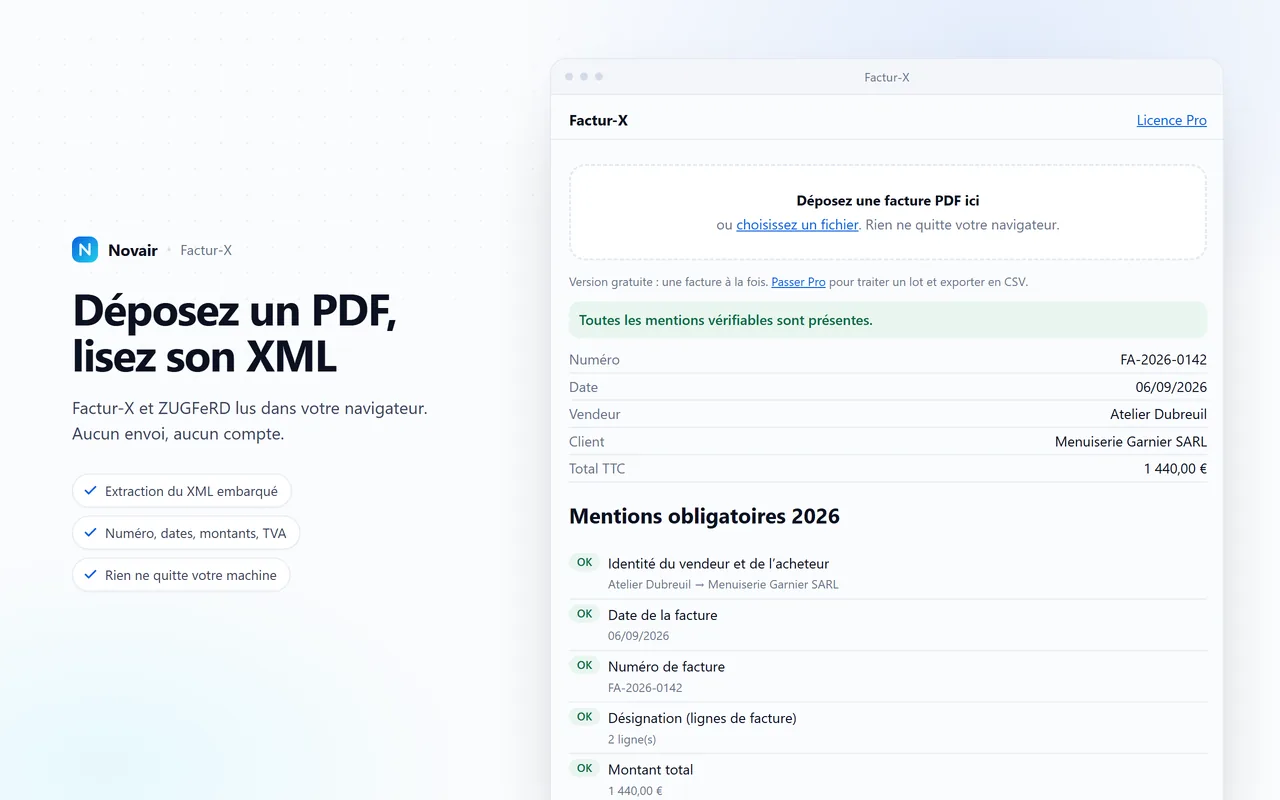The width and height of the screenshot is (1280, 800).
Task: Click the PDF drop zone area
Action: (888, 212)
